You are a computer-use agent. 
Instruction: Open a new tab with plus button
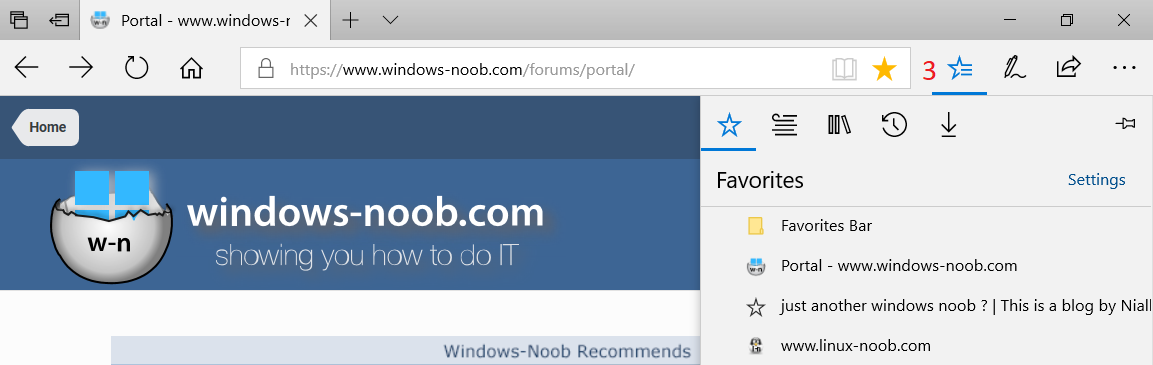tap(351, 20)
